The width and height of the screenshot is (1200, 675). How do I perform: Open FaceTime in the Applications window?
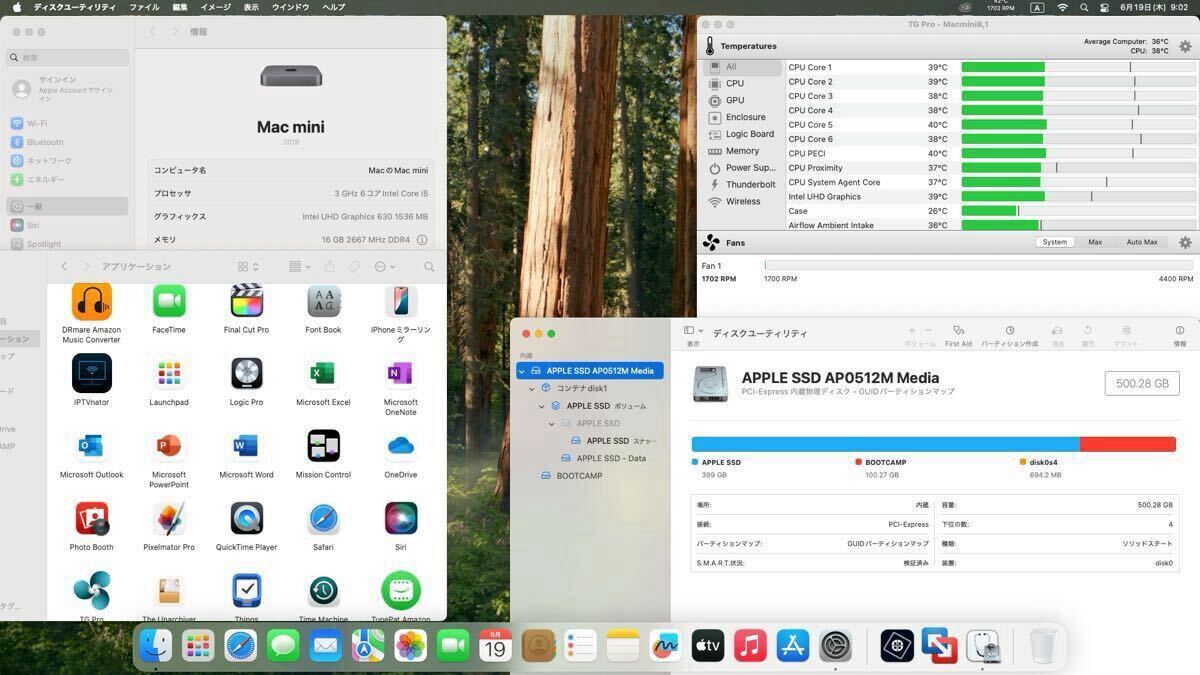tap(169, 301)
